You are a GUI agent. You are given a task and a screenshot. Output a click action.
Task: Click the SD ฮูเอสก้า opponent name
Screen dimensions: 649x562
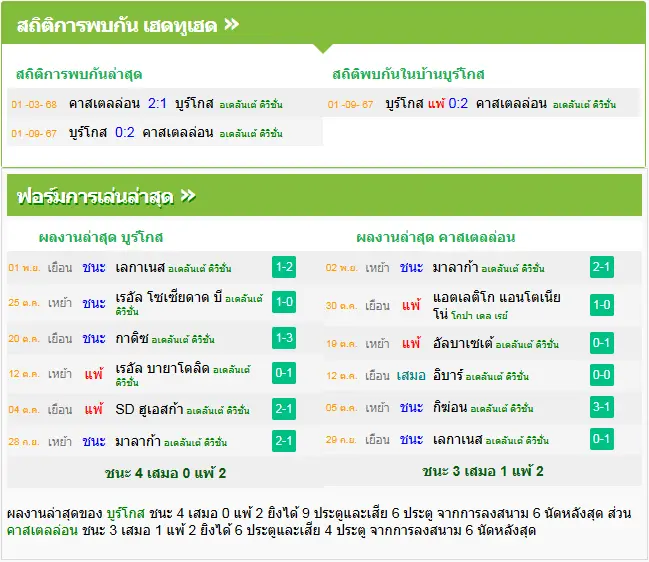click(x=149, y=409)
